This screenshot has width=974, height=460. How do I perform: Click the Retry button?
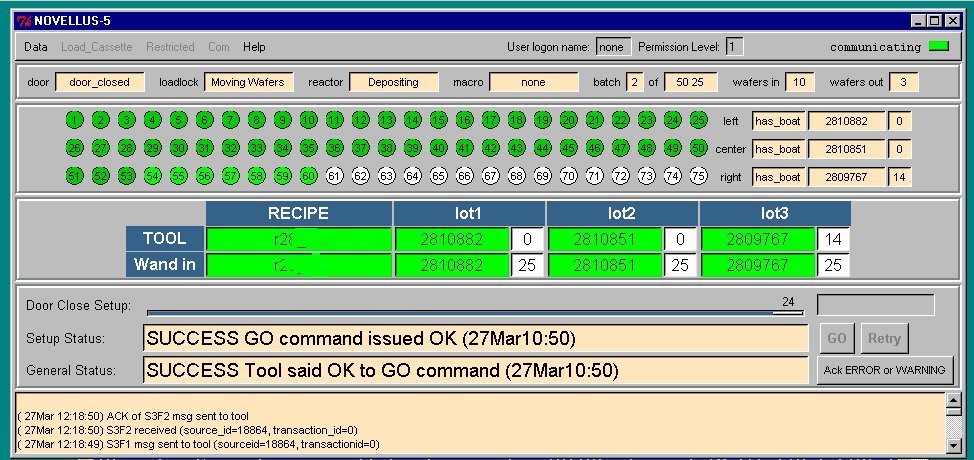coord(885,338)
